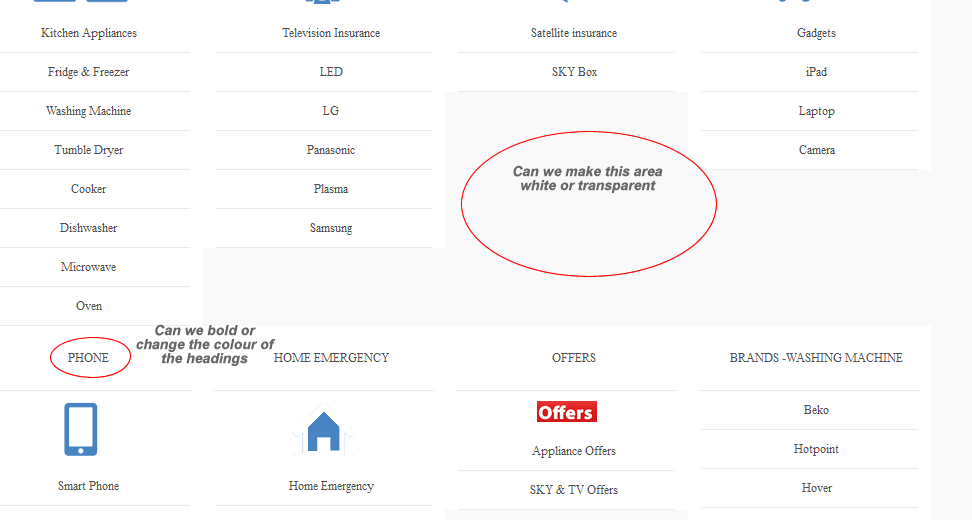Open the Tumble Dryer page

click(x=88, y=150)
